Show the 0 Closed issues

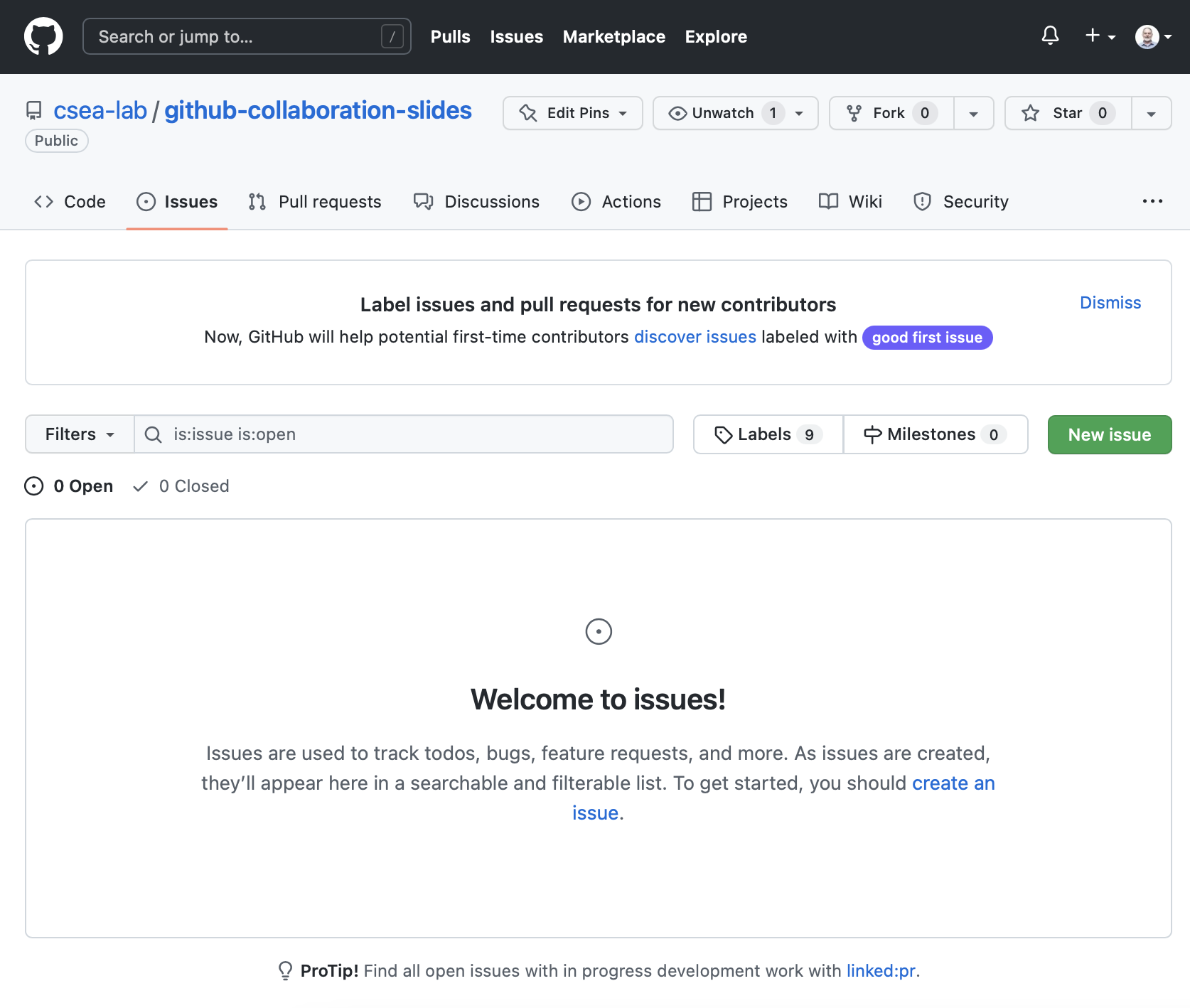click(x=181, y=486)
